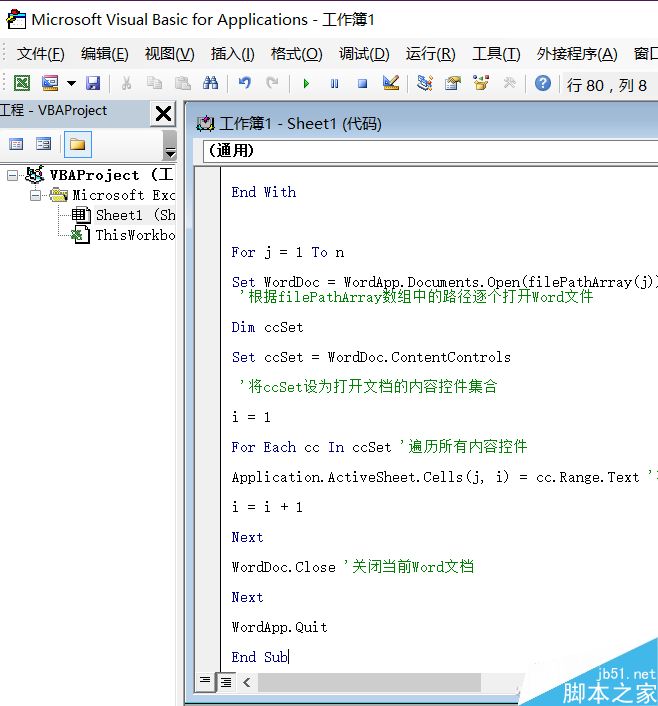This screenshot has width=658, height=706.
Task: Open the Properties Window icon
Action: pyautogui.click(x=453, y=83)
